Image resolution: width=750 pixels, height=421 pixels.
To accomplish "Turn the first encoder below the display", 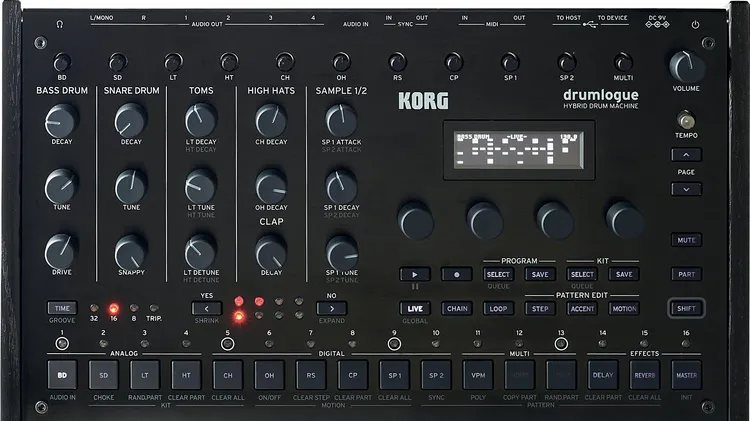I will (416, 221).
